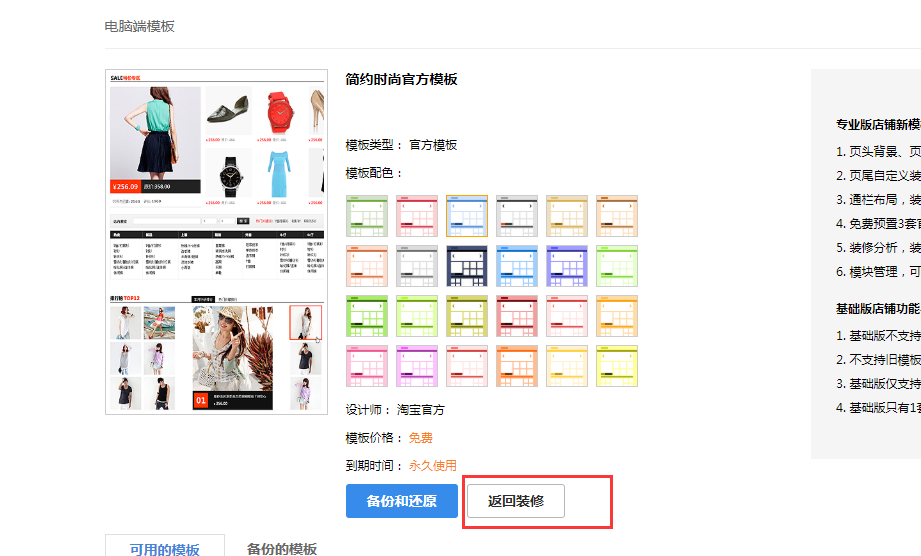The height and width of the screenshot is (556, 921).
Task: Click list item 6 starting 模块管理
Action: (878, 272)
